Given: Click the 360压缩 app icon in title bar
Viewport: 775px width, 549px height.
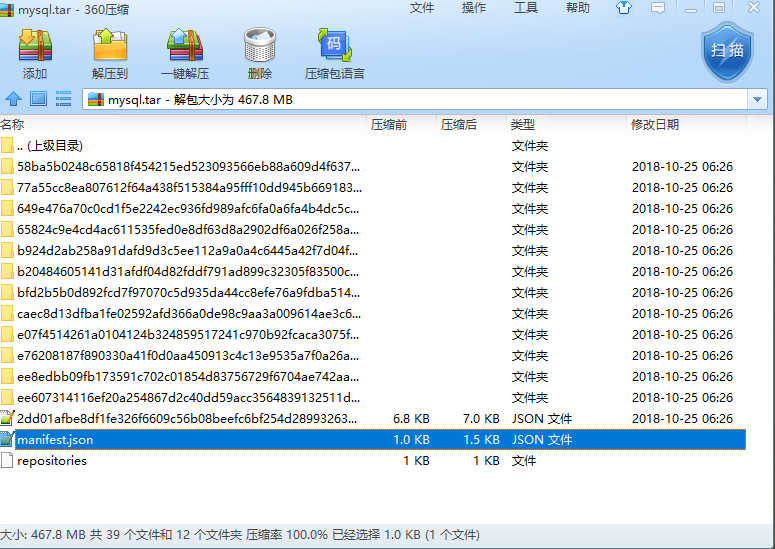Looking at the screenshot, I should (7, 8).
